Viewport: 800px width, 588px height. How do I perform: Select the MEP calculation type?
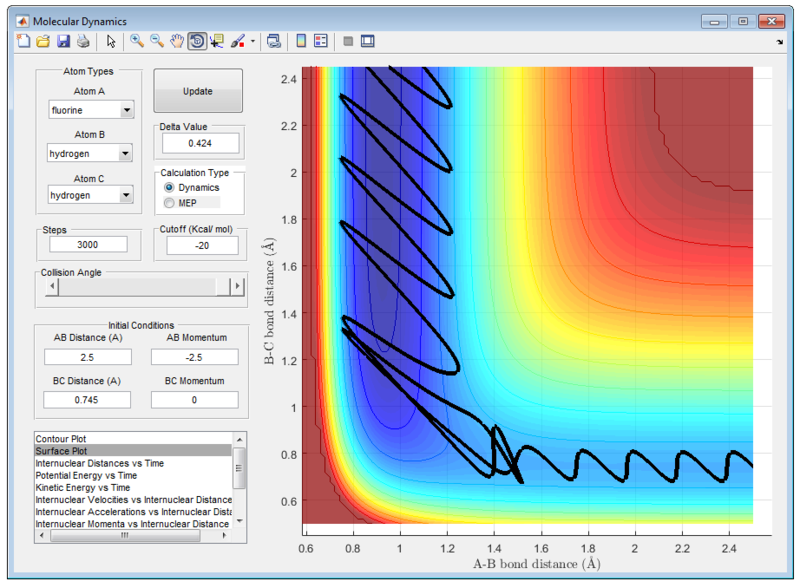(x=169, y=203)
